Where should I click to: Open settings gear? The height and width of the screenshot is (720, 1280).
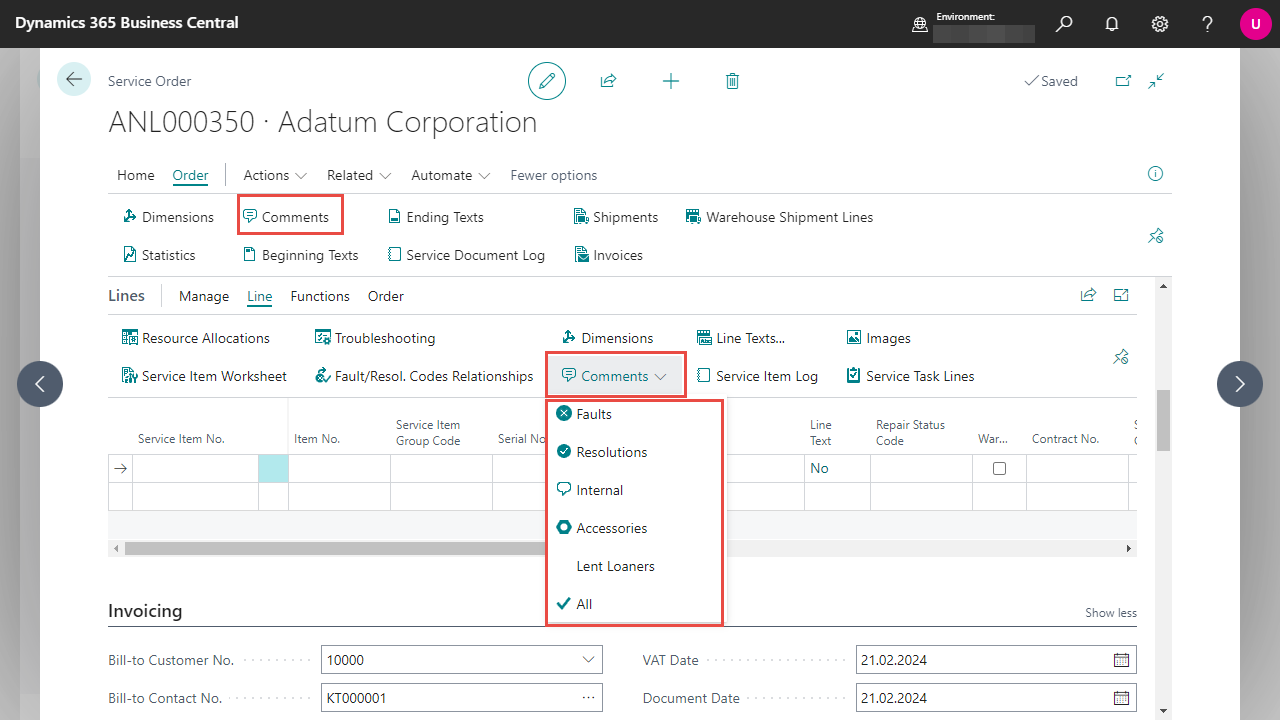pyautogui.click(x=1160, y=24)
